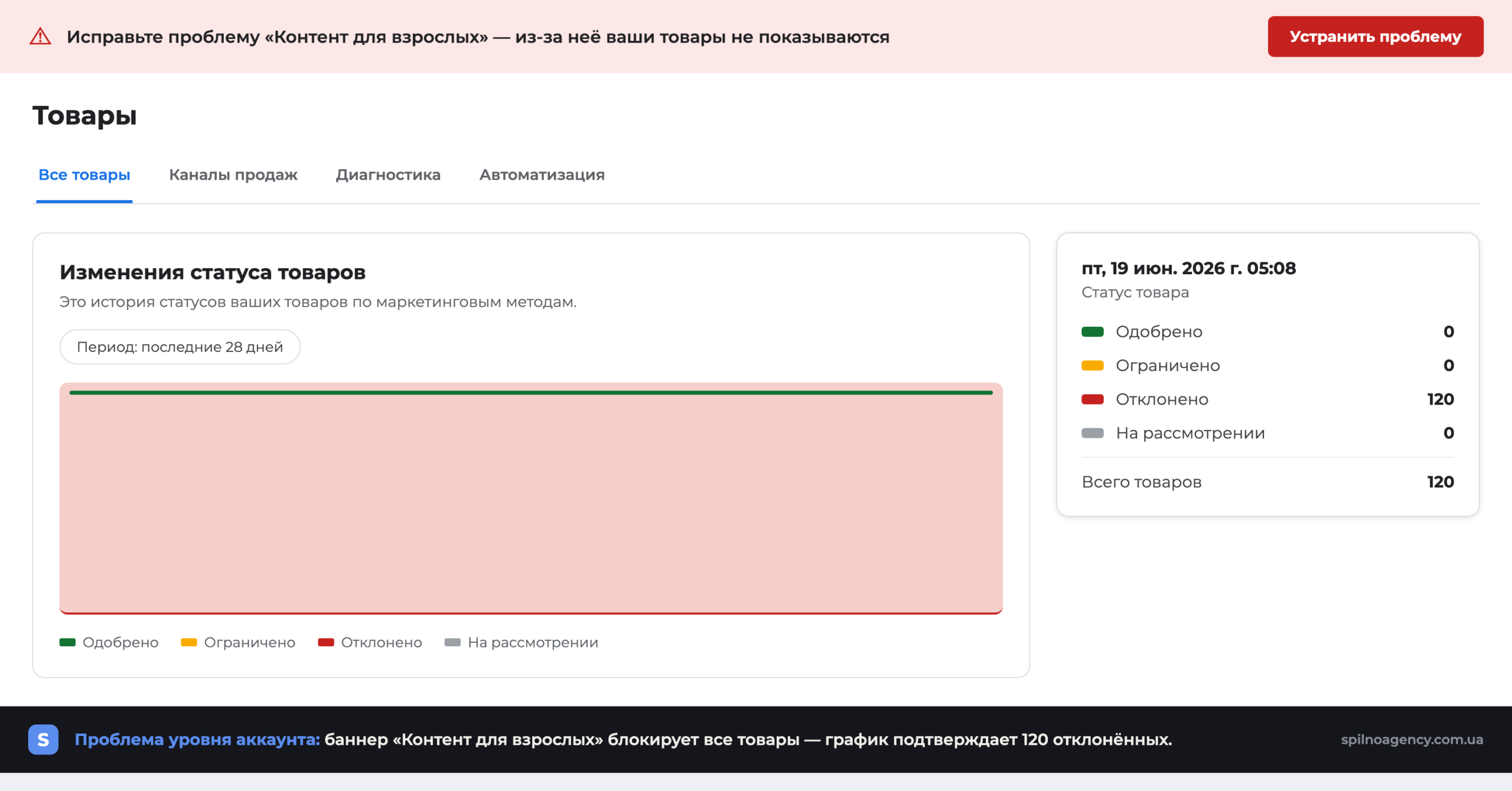Click the «Всего товаров» total 120
This screenshot has height=791, width=1512.
click(x=1441, y=482)
